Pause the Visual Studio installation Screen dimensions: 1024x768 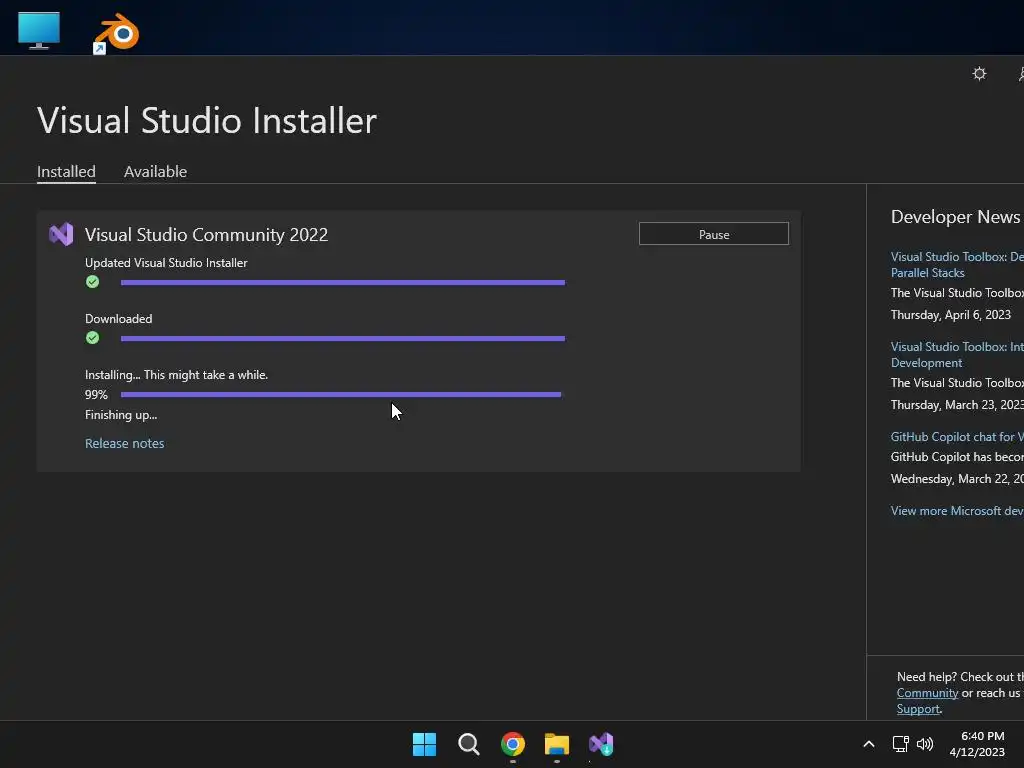point(714,234)
